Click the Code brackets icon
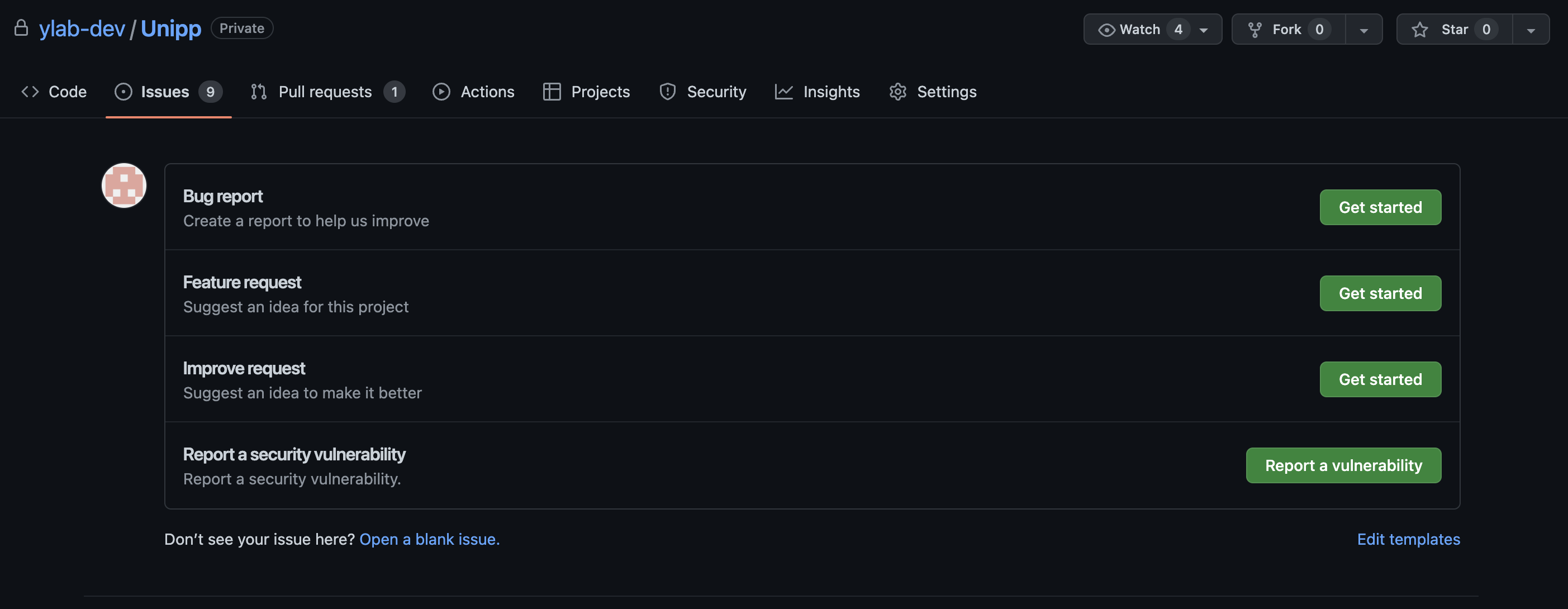The image size is (1568, 609). pos(30,92)
